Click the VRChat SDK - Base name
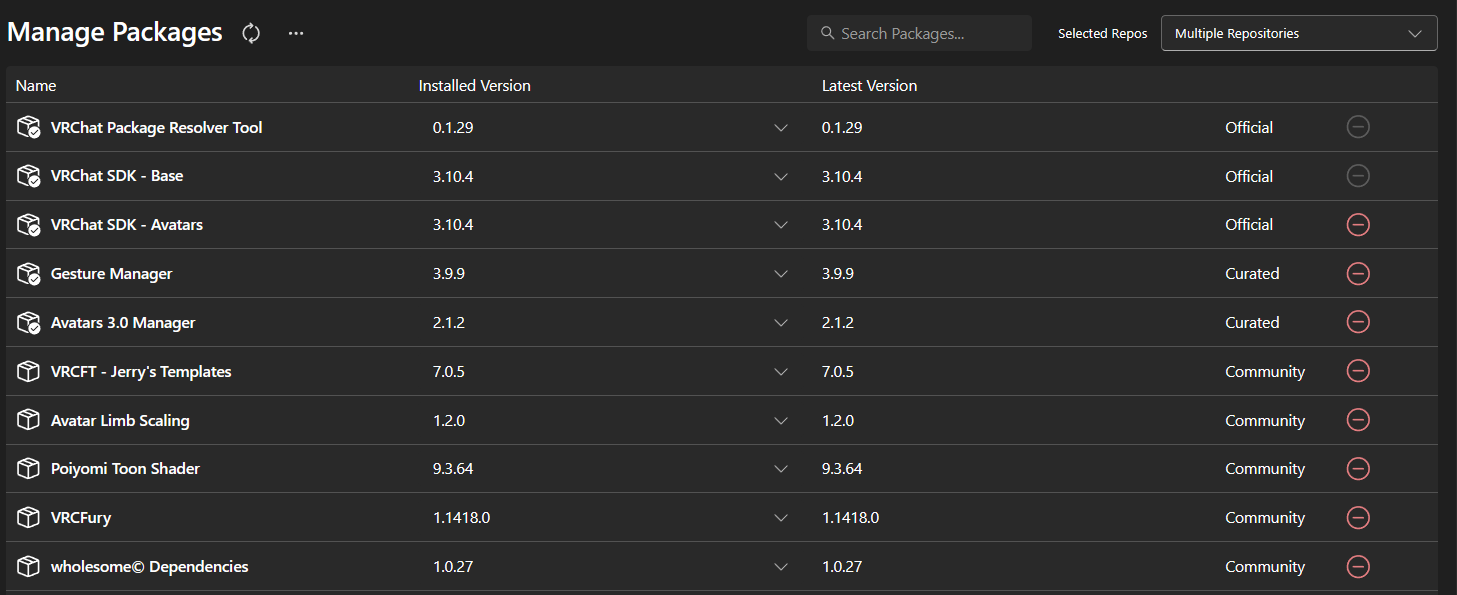1457x595 pixels. 117,176
